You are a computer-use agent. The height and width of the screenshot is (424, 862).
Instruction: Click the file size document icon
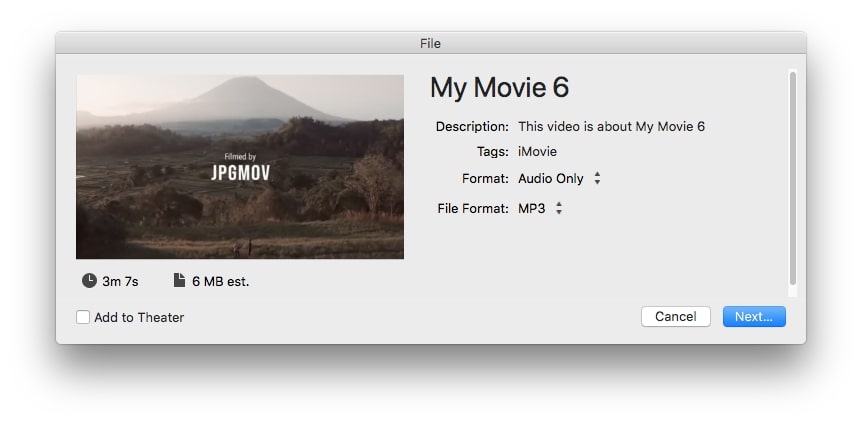pos(179,281)
